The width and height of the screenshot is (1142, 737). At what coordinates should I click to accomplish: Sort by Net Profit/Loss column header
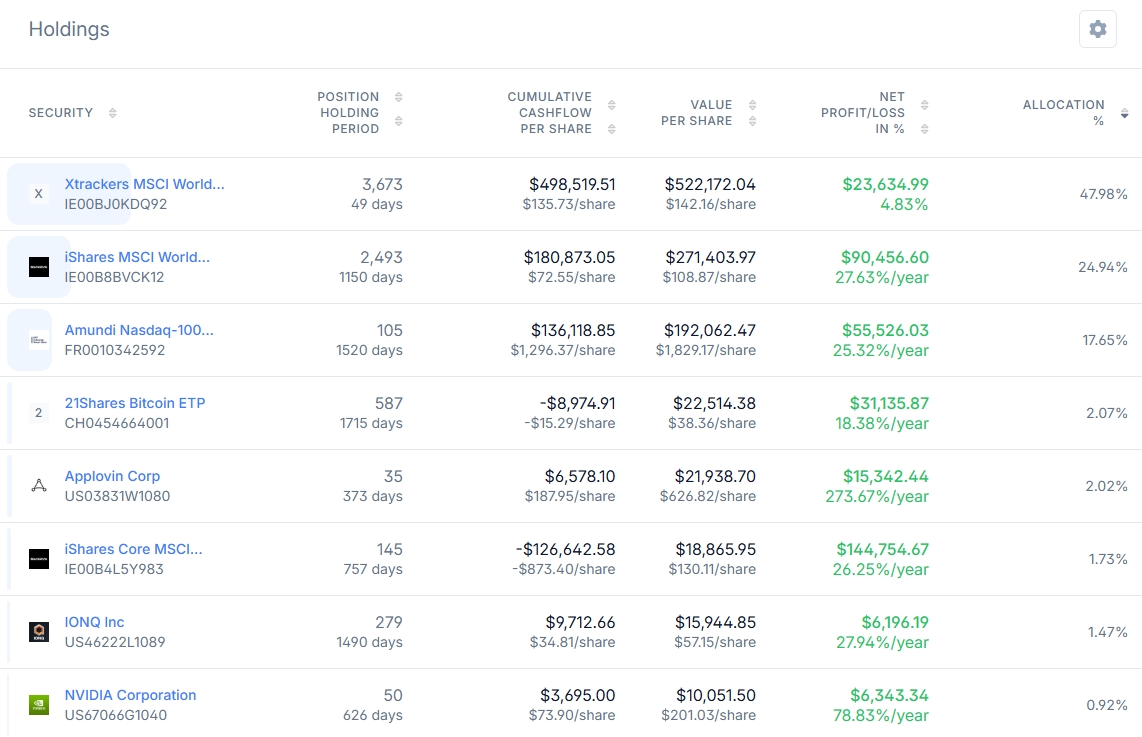pos(862,113)
